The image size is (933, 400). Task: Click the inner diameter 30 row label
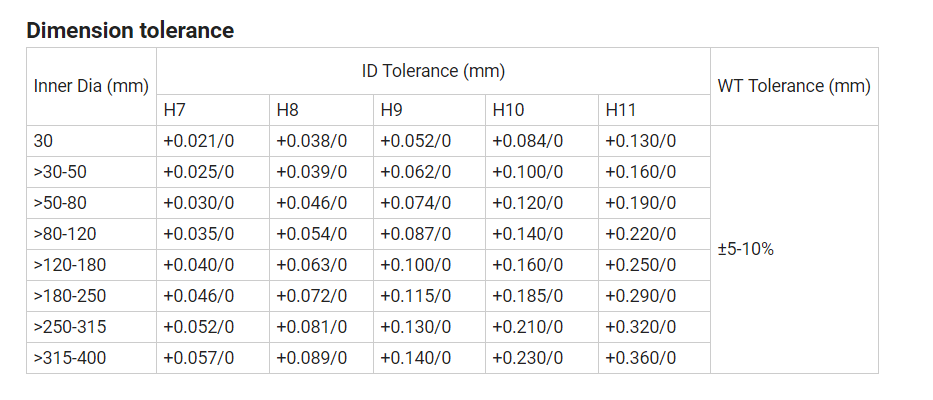point(43,141)
